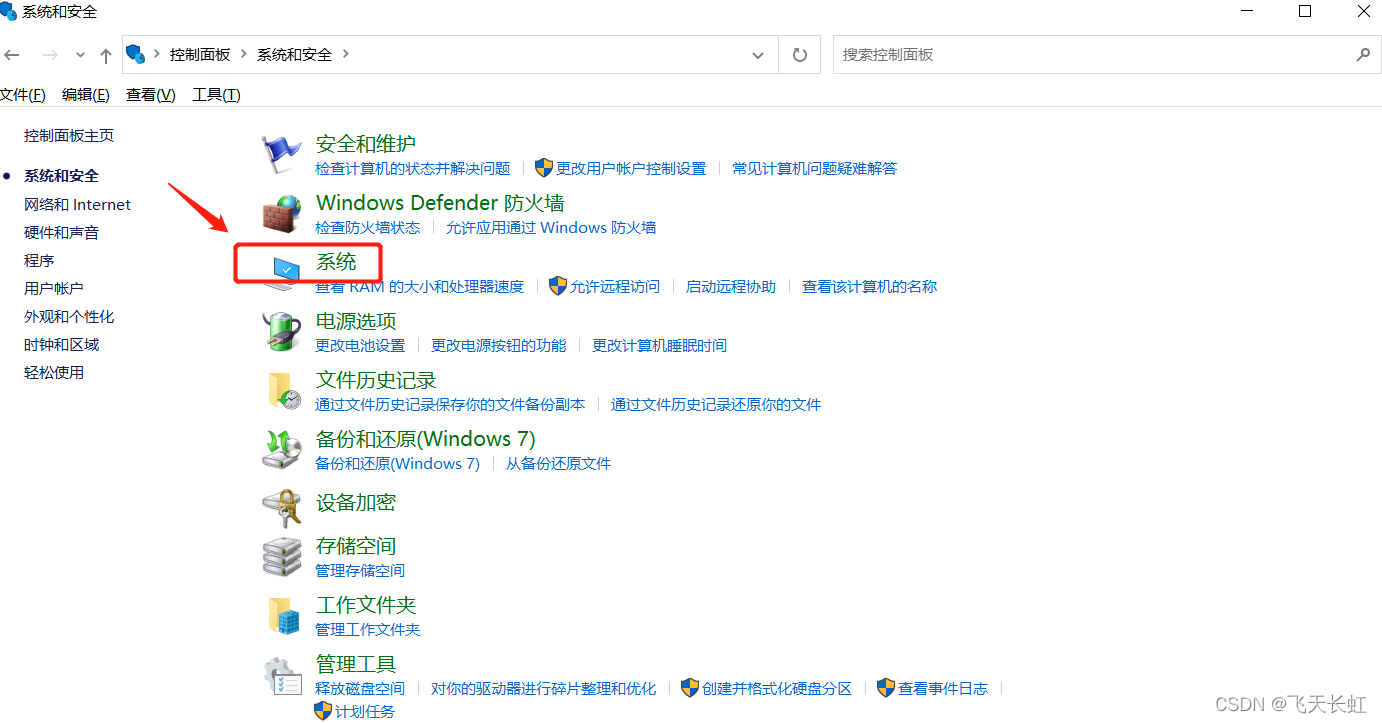Click 检查计算机的状态并解决问题
Image resolution: width=1382 pixels, height=723 pixels.
tap(412, 168)
